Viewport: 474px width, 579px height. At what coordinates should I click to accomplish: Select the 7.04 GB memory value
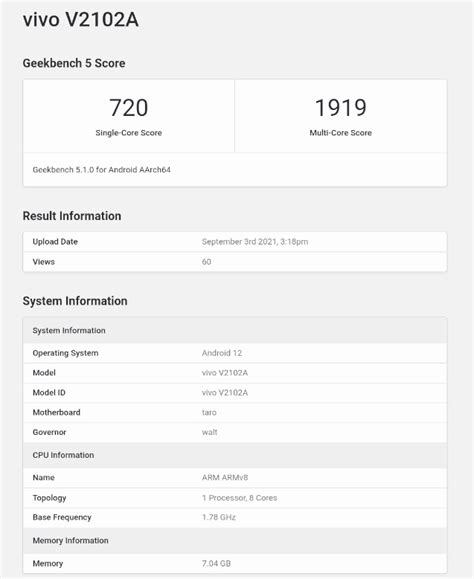pos(216,564)
